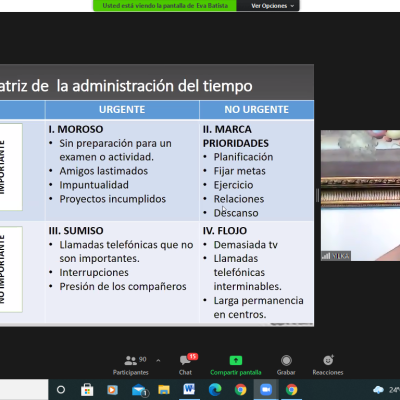This screenshot has height=400, width=400.
Task: Click the 'IV. FLOJO' heading
Action: [225, 231]
